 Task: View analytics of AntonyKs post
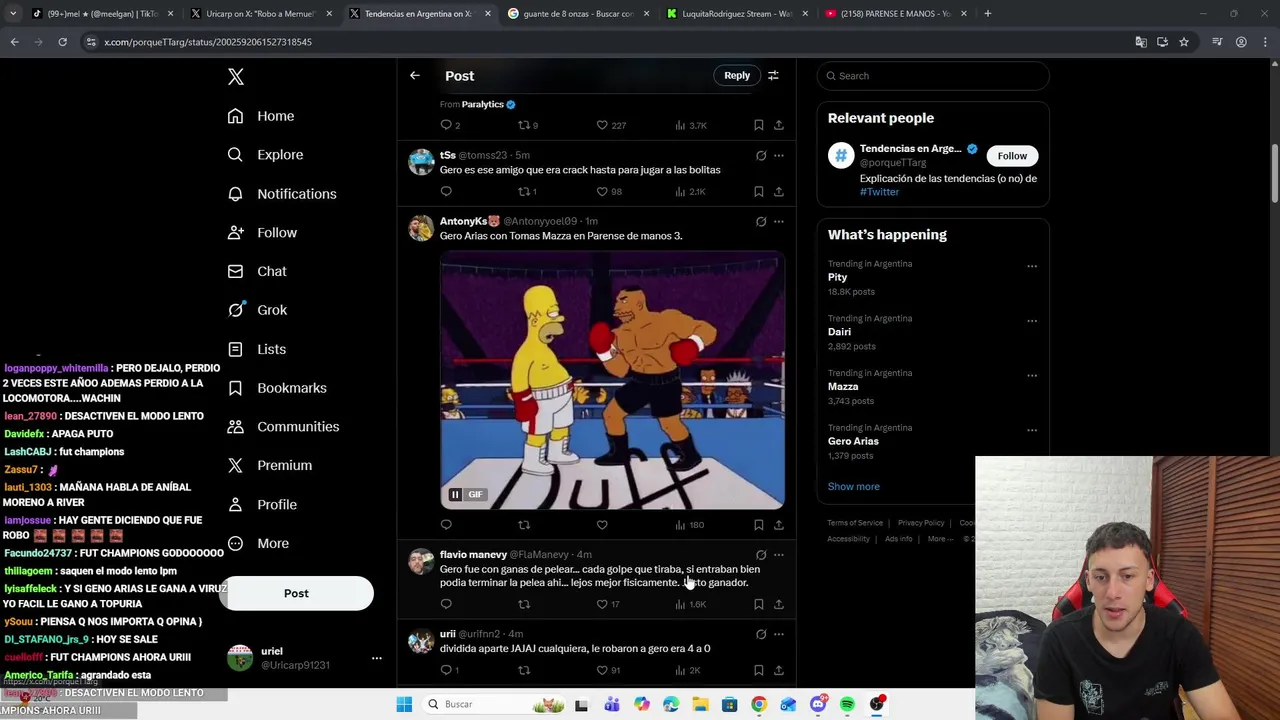tap(689, 525)
